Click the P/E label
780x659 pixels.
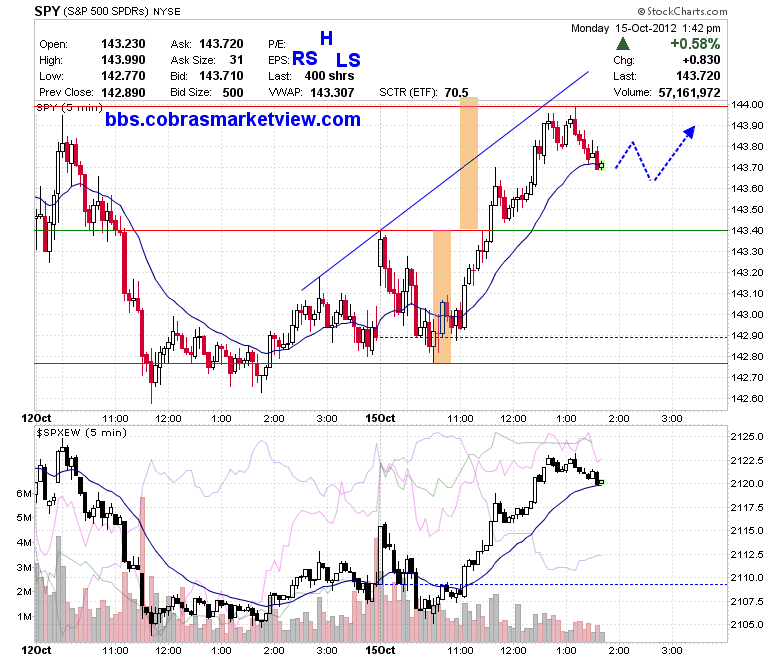277,44
